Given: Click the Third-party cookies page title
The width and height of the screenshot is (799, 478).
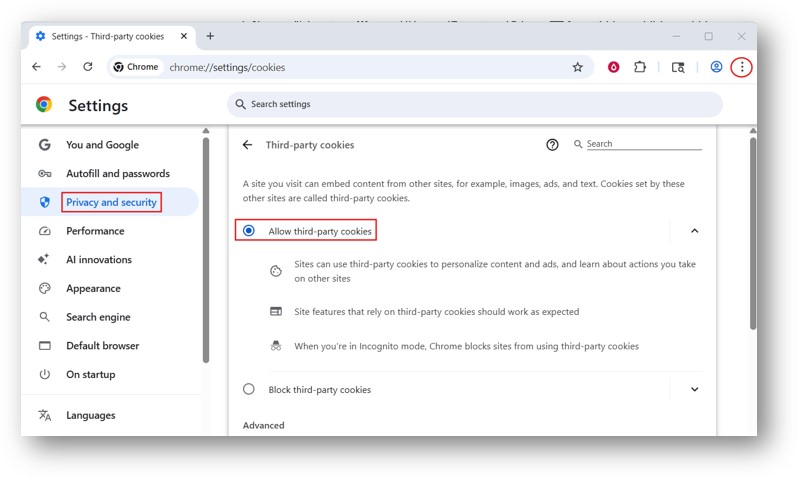Looking at the screenshot, I should click(310, 145).
